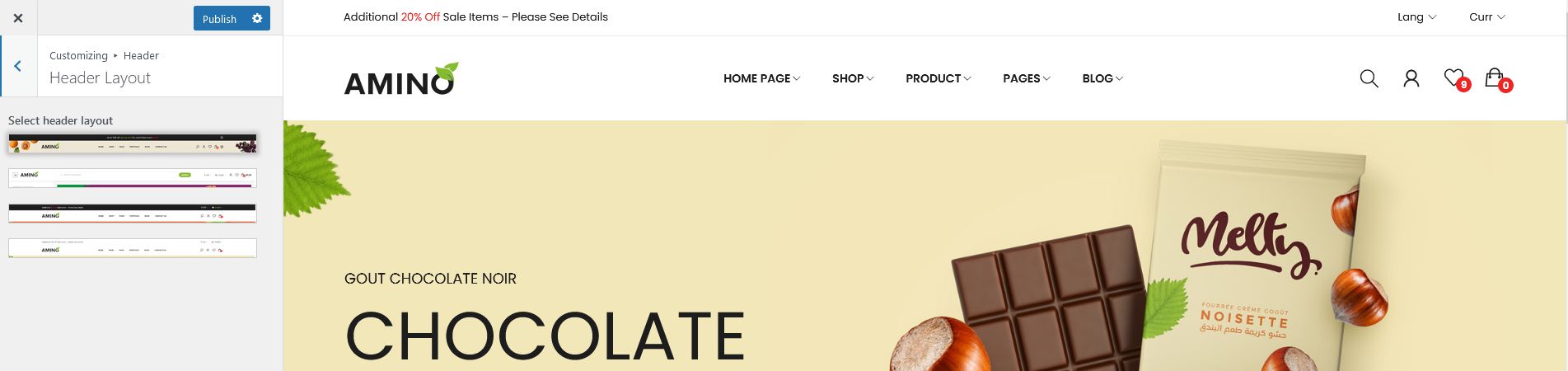Image resolution: width=1568 pixels, height=371 pixels.
Task: Select the third header layout with black top bar
Action: (133, 214)
